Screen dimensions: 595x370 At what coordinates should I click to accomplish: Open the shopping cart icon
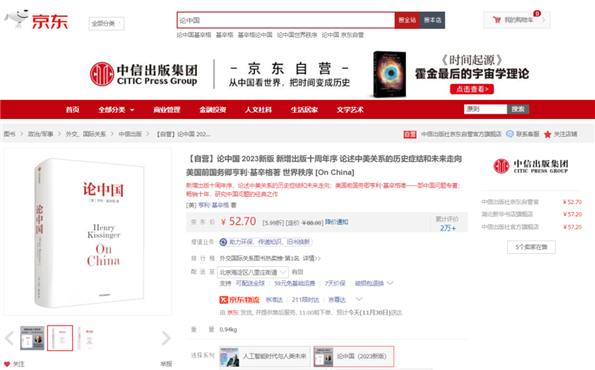(x=497, y=20)
